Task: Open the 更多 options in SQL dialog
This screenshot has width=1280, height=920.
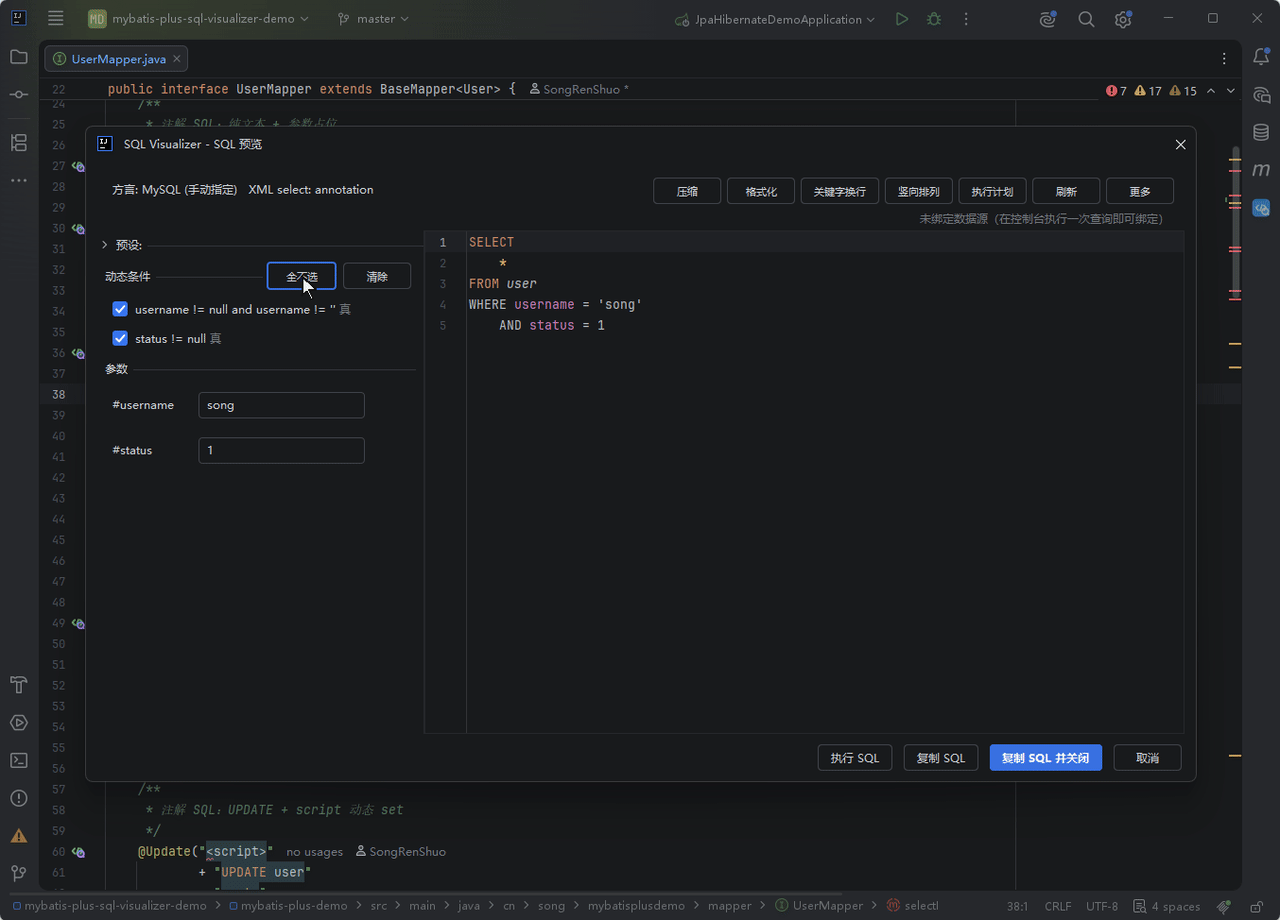Action: [x=1140, y=191]
